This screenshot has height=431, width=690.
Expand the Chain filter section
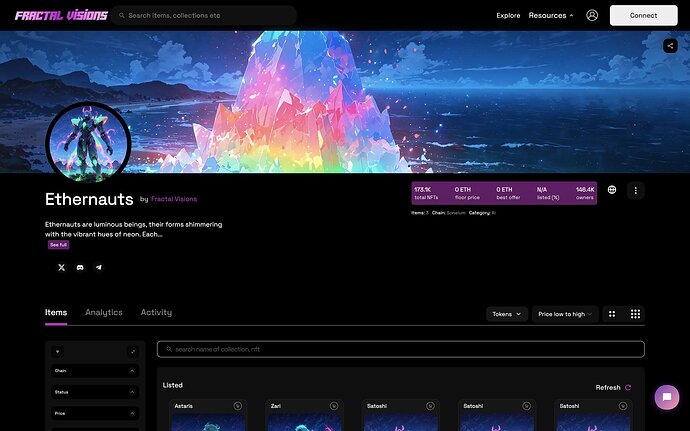pyautogui.click(x=95, y=371)
